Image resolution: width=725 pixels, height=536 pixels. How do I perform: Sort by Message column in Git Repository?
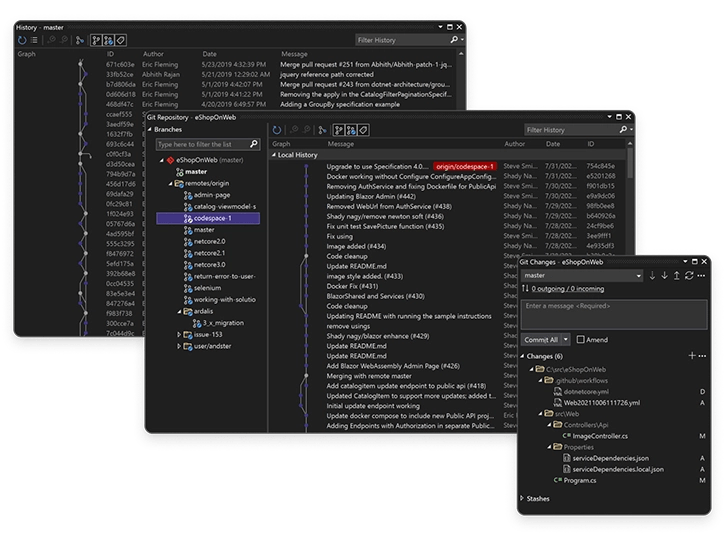(340, 144)
